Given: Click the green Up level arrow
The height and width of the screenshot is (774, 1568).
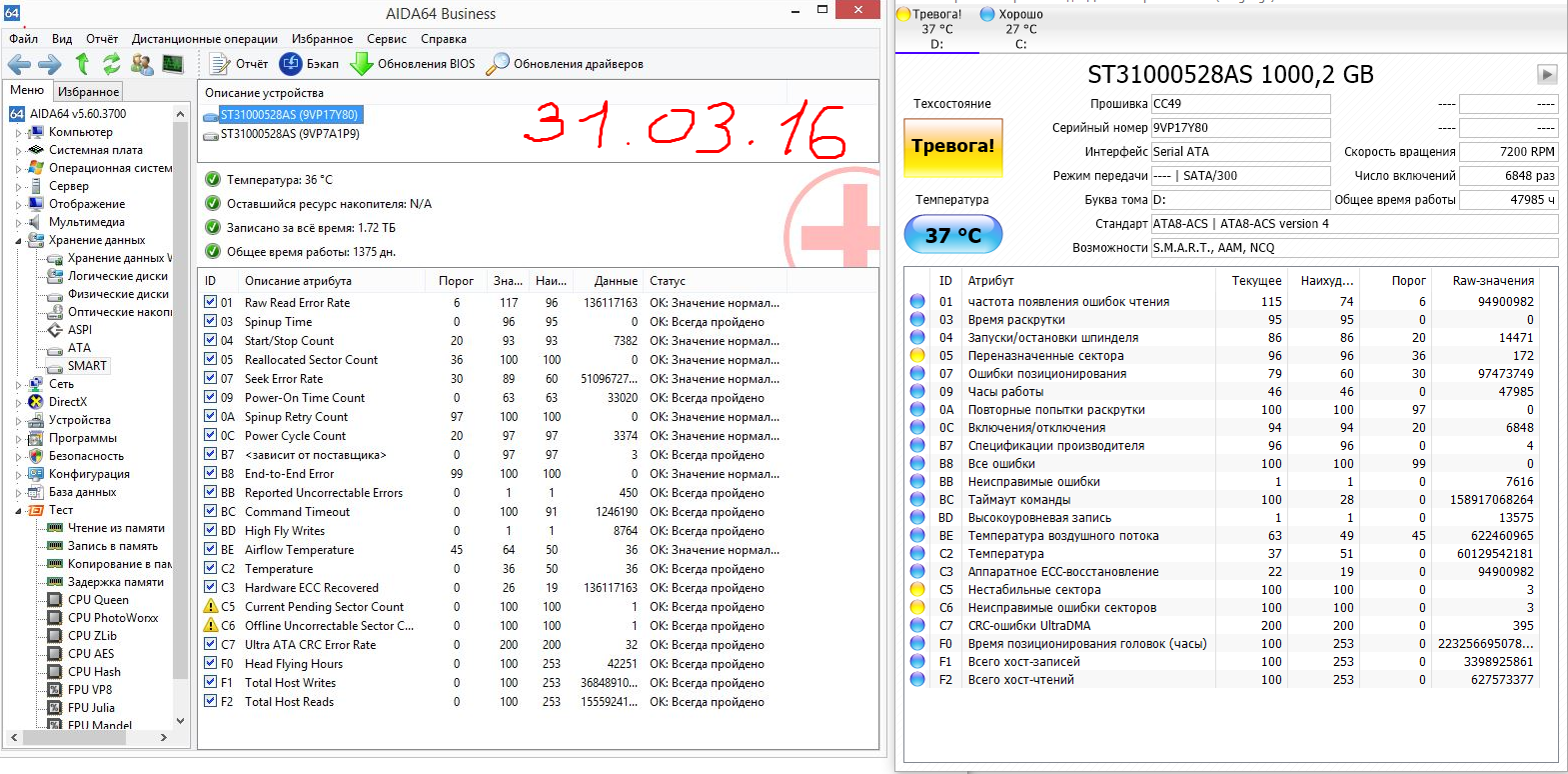Looking at the screenshot, I should click(x=82, y=64).
